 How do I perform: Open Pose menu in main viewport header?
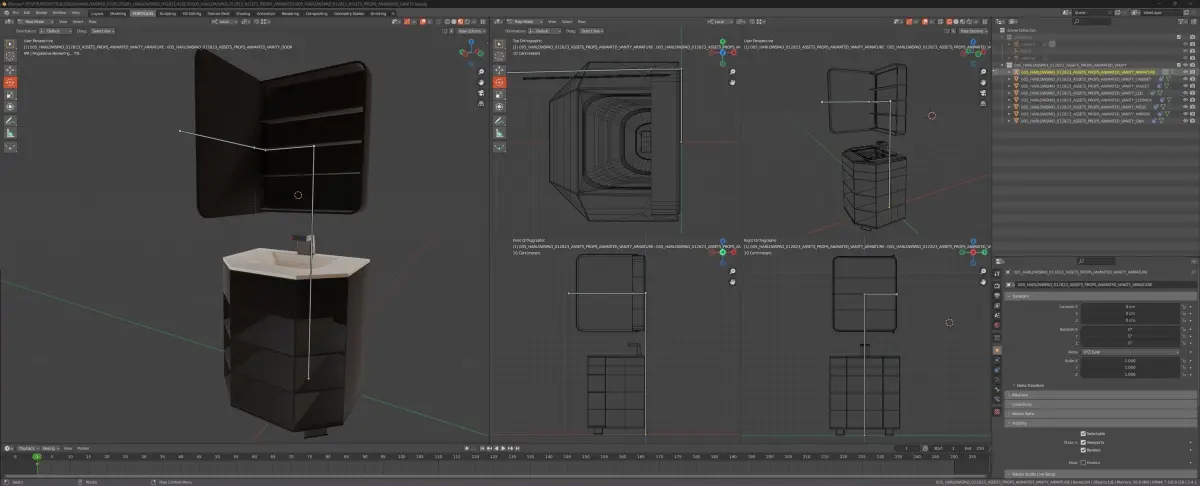pyautogui.click(x=92, y=21)
